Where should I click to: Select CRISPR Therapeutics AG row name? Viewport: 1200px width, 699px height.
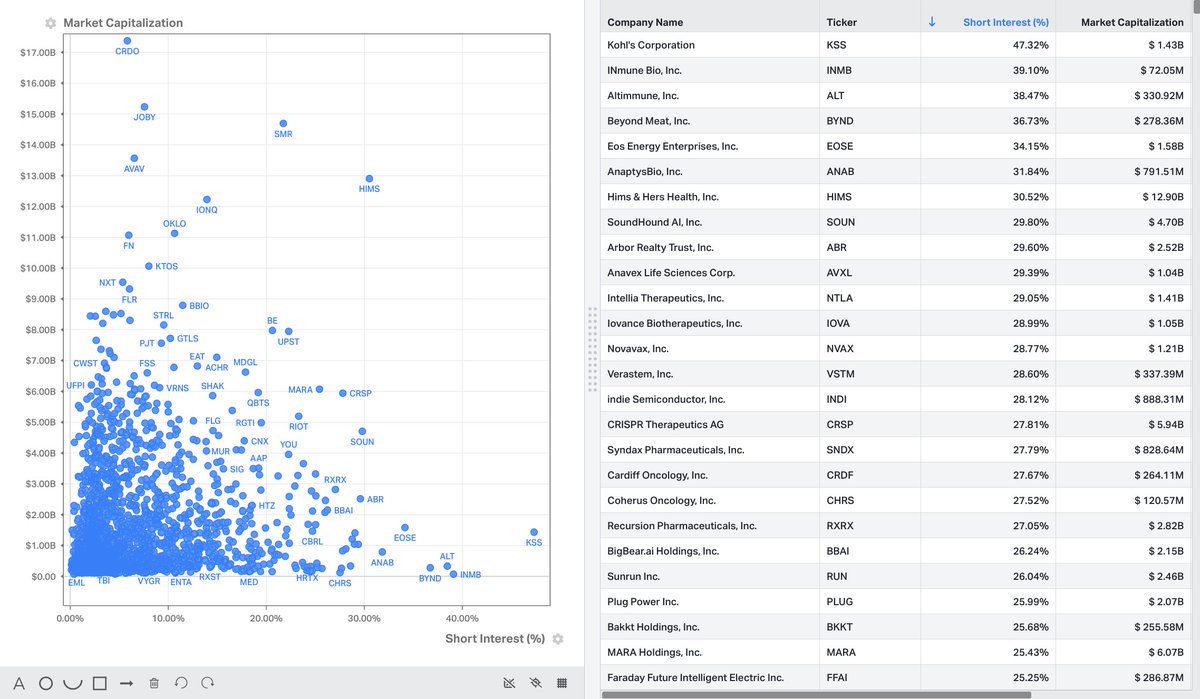[x=664, y=425]
